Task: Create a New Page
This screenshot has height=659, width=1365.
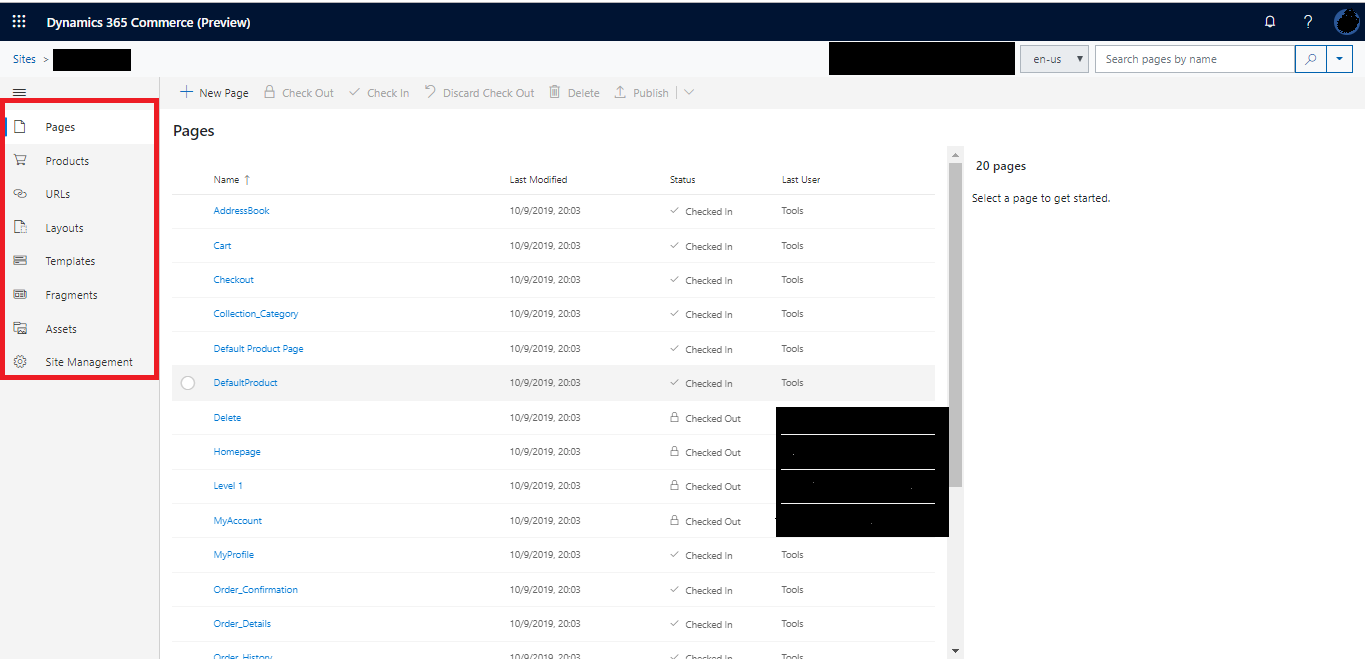Action: (x=214, y=93)
